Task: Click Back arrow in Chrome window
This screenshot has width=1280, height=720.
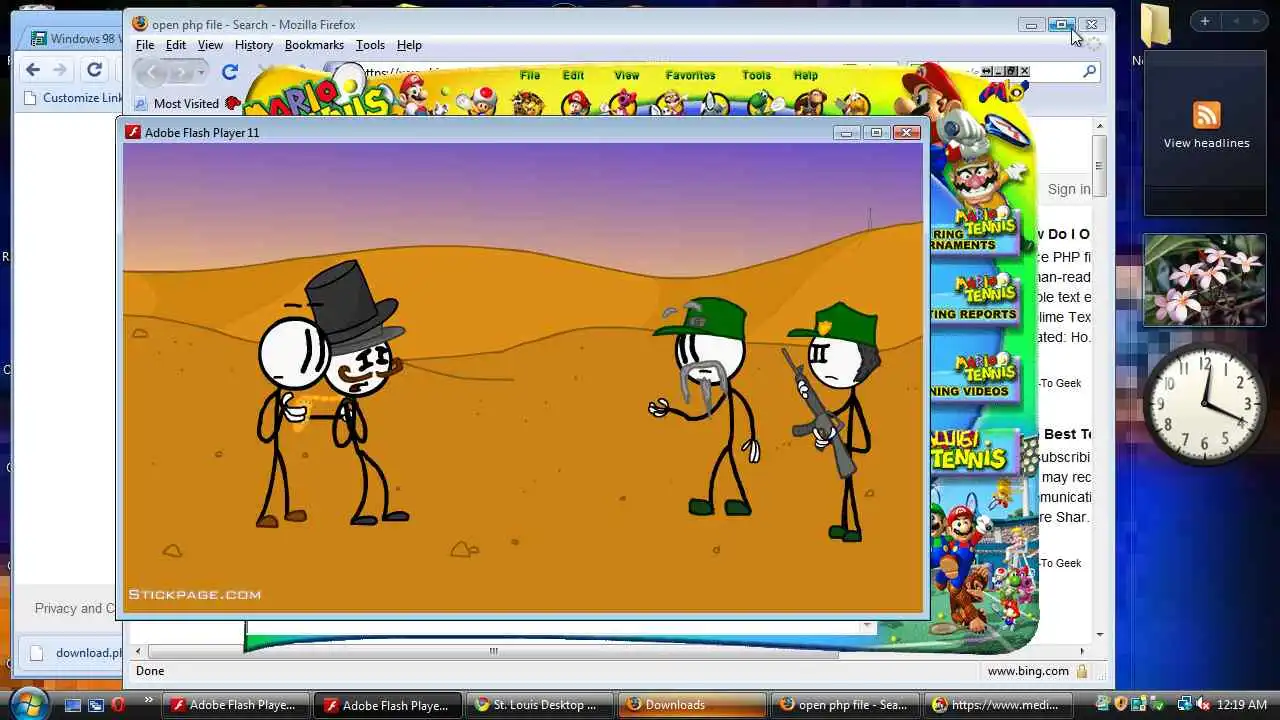Action: [33, 69]
